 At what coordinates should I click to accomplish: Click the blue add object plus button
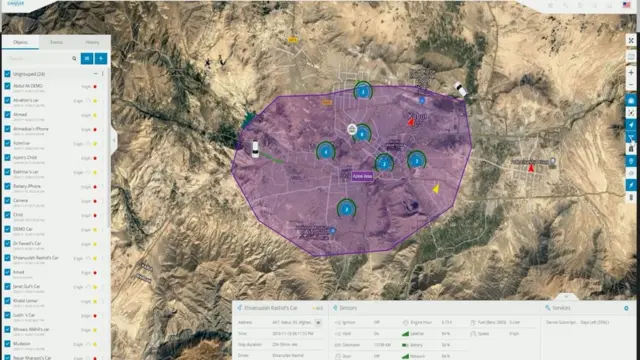[x=101, y=58]
